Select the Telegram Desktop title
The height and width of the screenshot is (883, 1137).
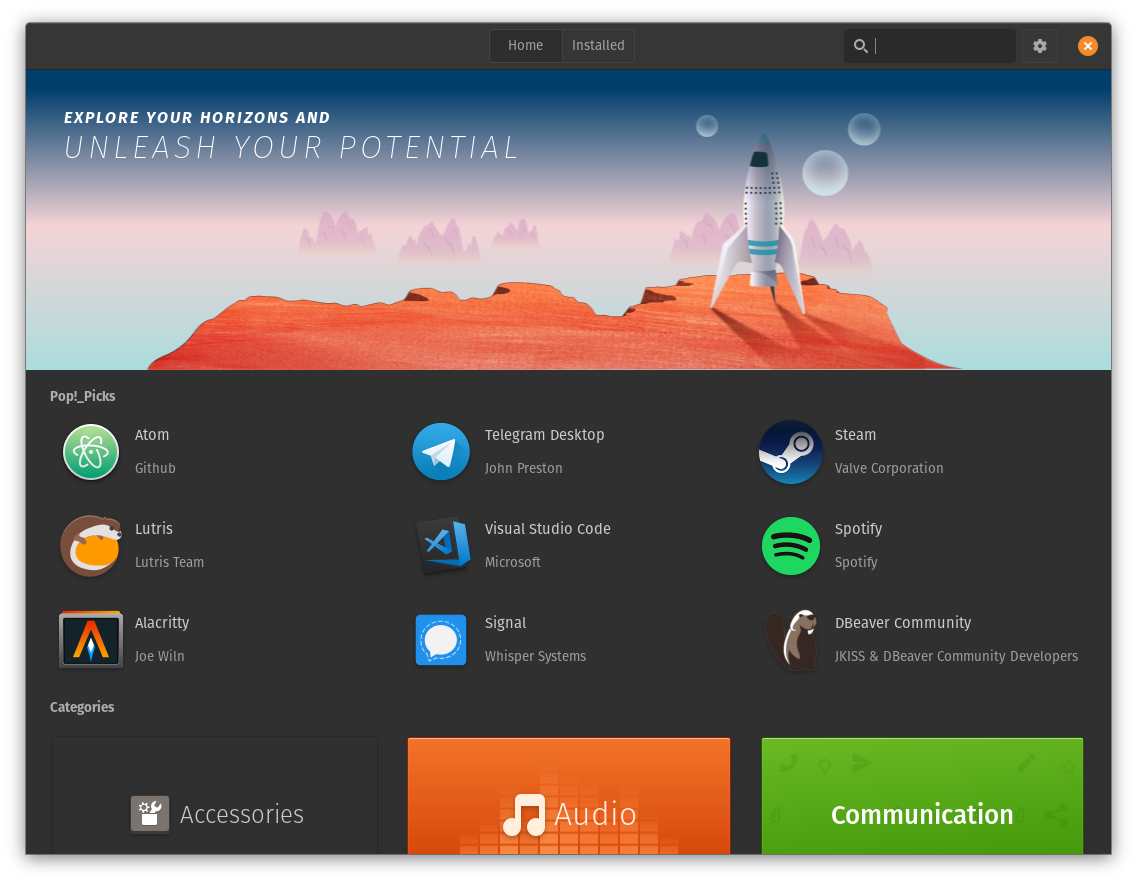545,435
